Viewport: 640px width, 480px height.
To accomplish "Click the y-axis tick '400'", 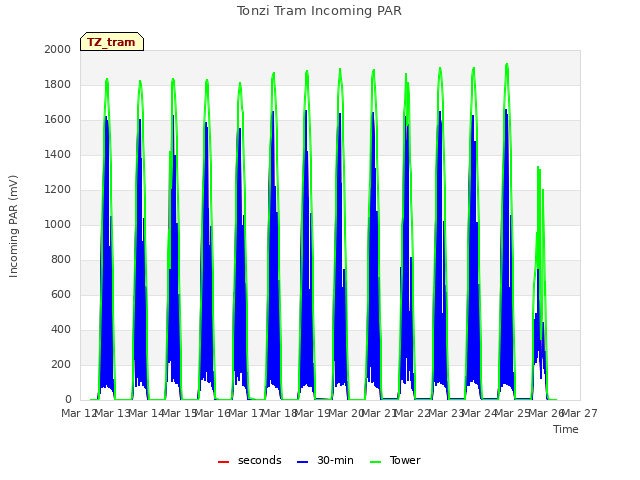I will point(61,330).
